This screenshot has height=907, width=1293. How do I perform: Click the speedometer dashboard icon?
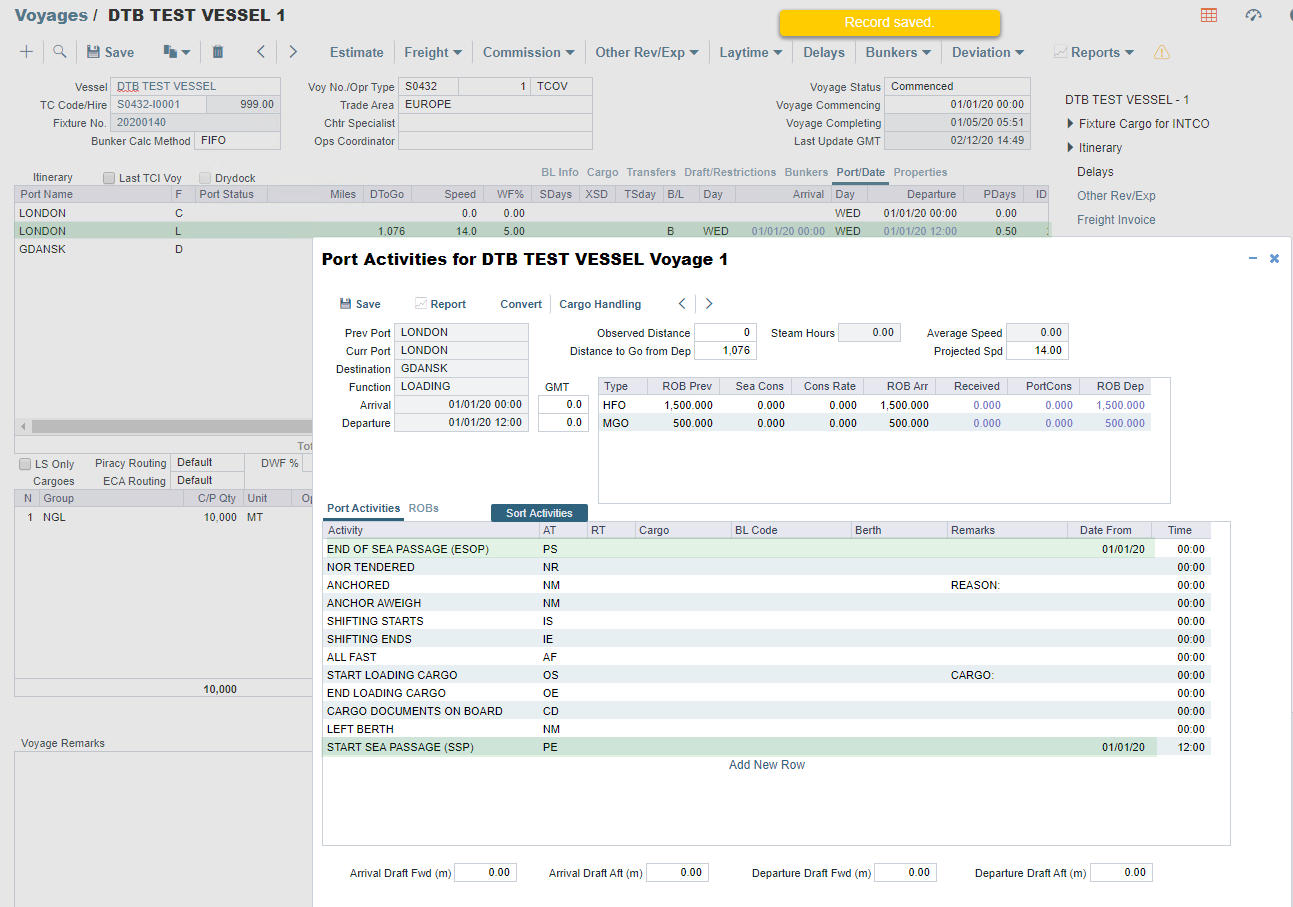[x=1253, y=15]
